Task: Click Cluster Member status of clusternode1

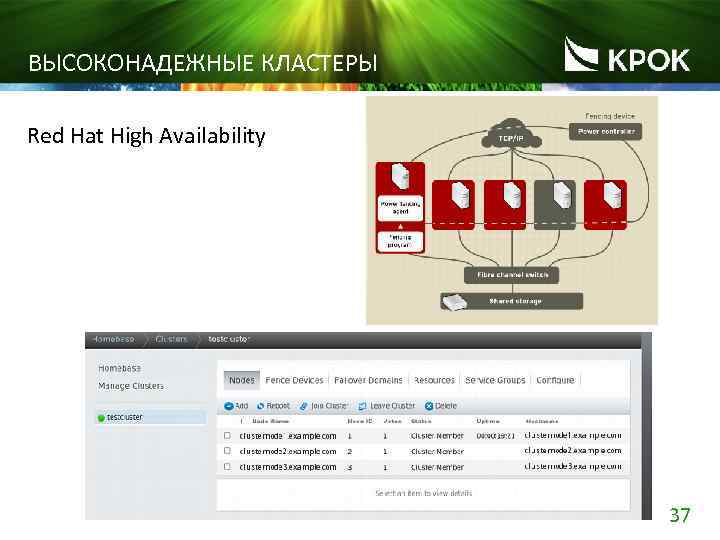Action: click(x=437, y=436)
